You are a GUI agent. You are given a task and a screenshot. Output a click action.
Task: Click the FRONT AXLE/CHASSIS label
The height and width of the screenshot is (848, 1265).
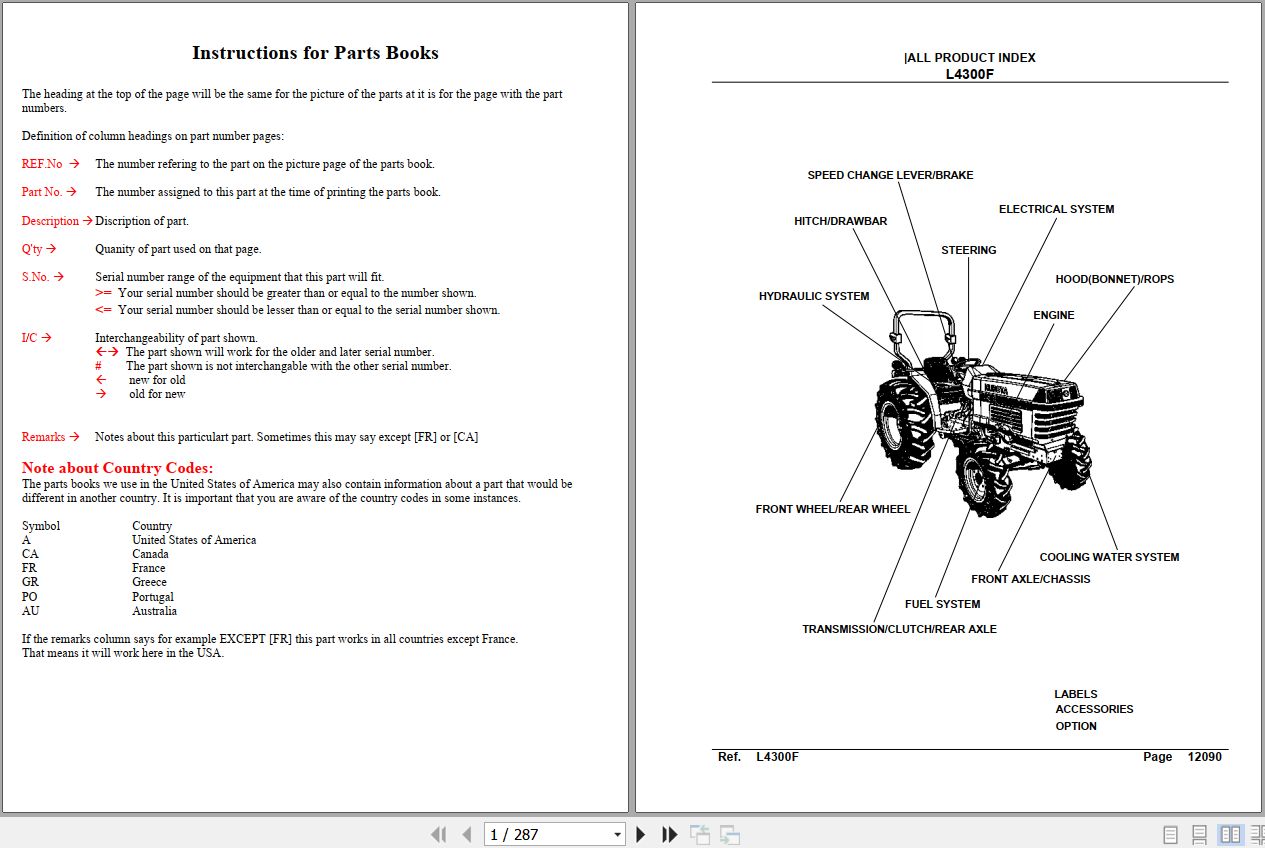pos(1030,579)
